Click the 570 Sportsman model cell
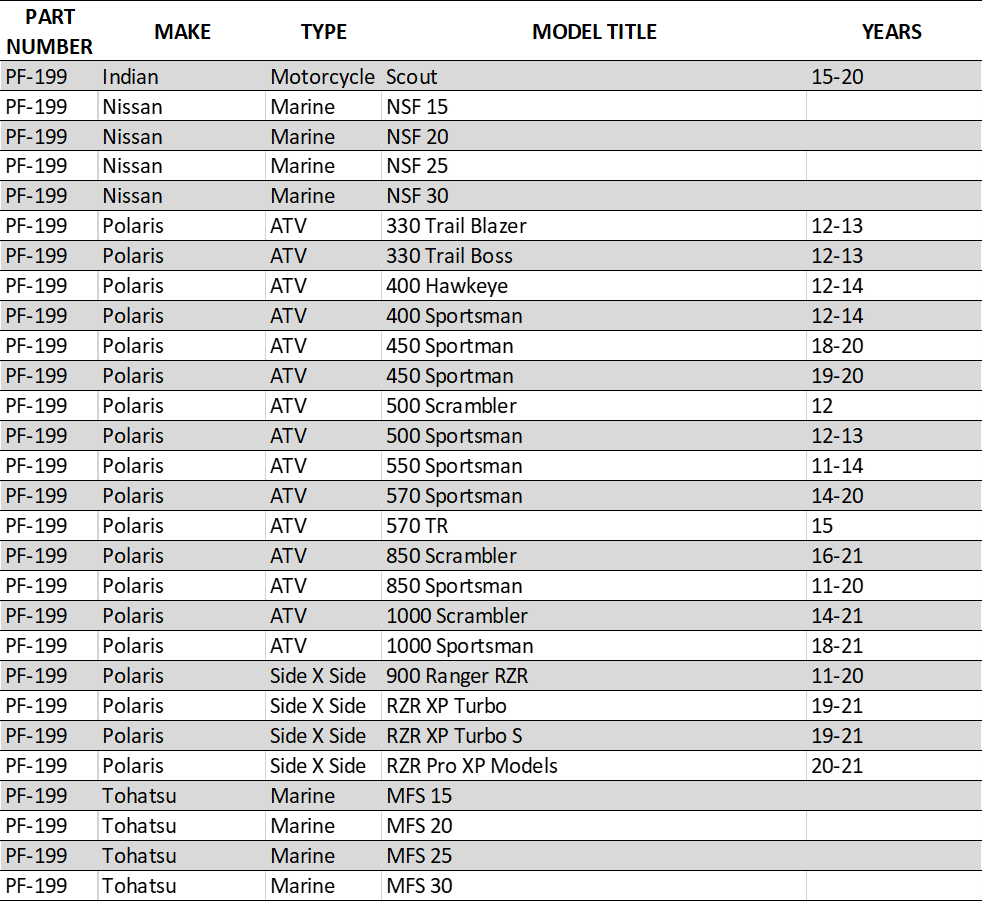Viewport: 983px width, 902px height. 594,496
